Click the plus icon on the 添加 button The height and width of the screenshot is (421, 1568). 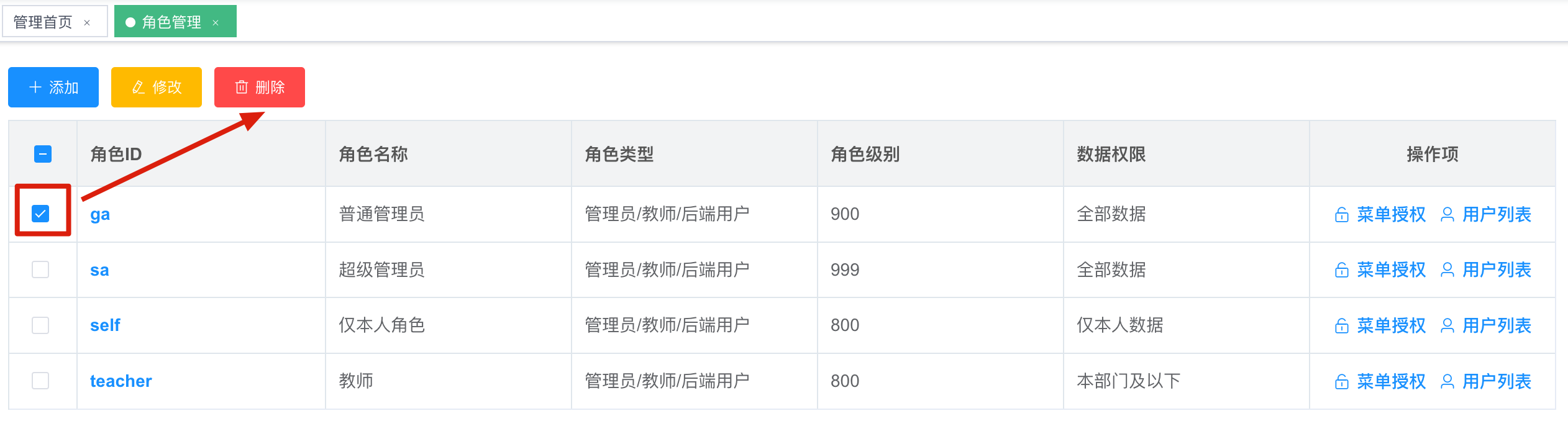point(35,88)
